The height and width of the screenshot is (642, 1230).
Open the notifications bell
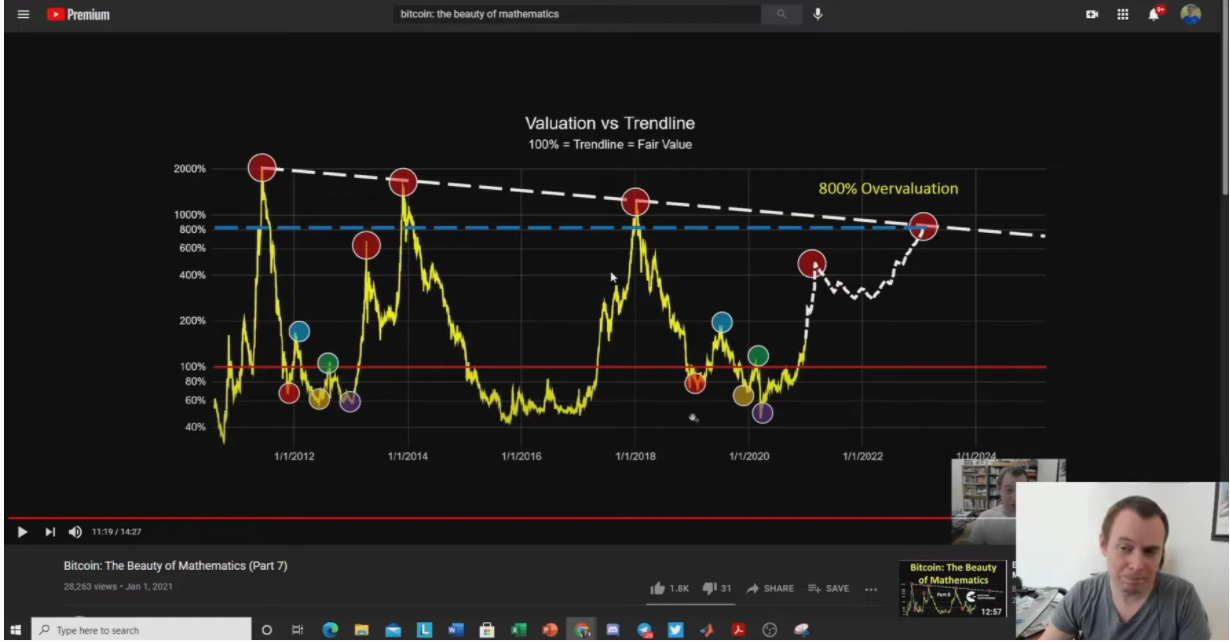(x=1155, y=14)
